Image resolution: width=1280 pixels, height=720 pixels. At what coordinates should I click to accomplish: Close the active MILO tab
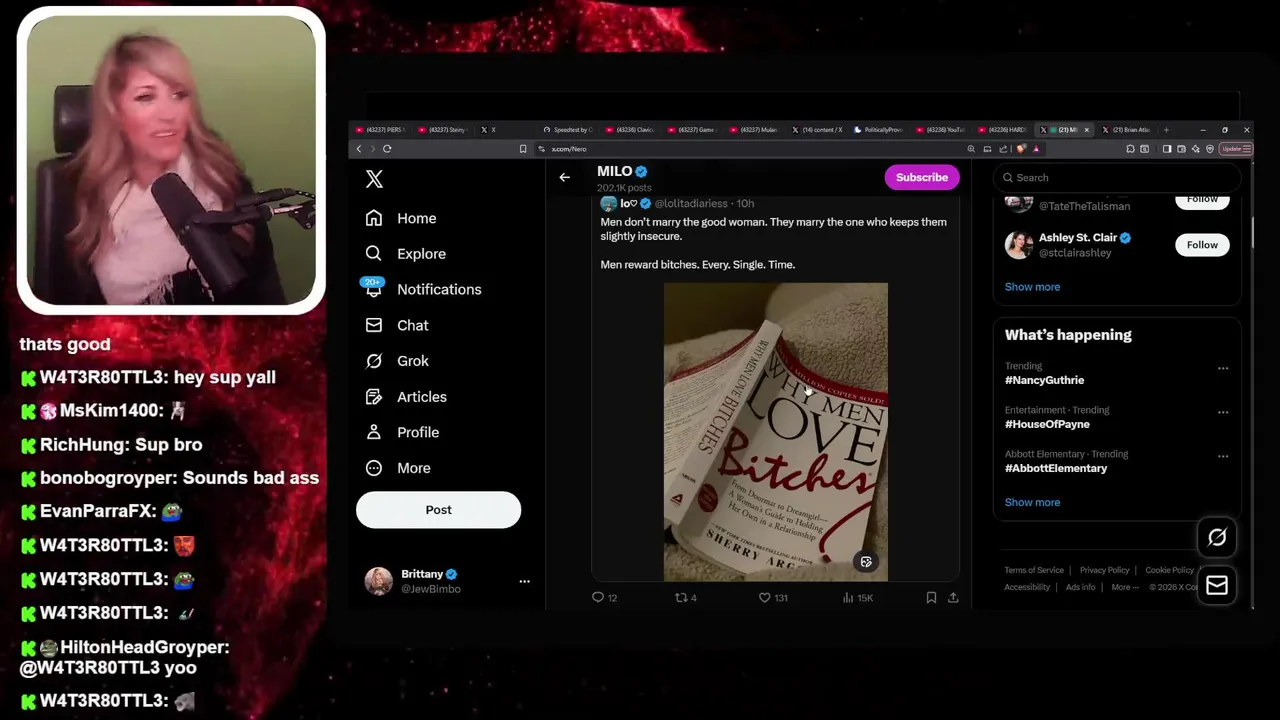[x=1087, y=130]
